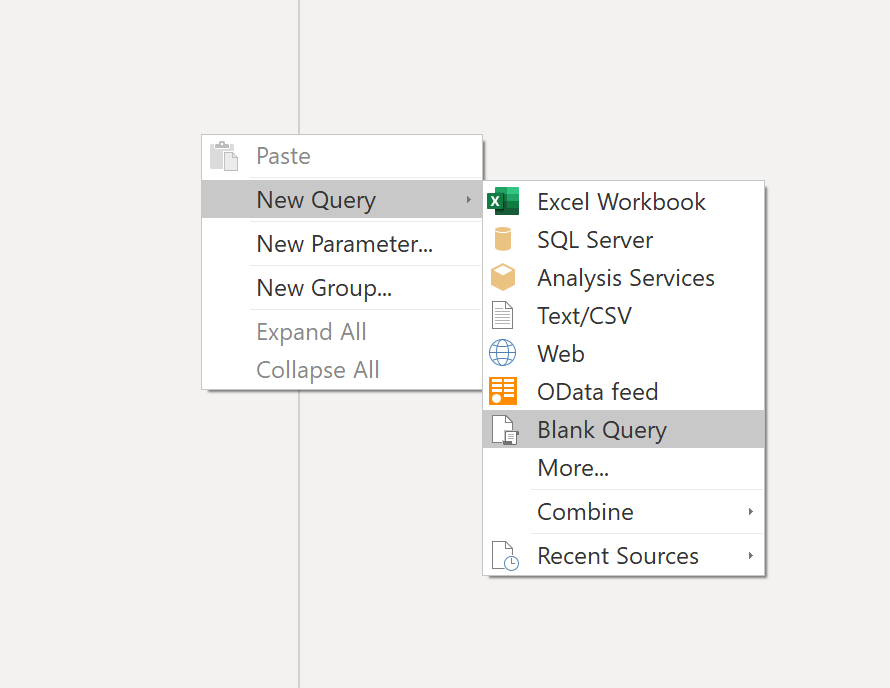Click the Excel Workbook icon
The image size is (890, 688).
[503, 201]
